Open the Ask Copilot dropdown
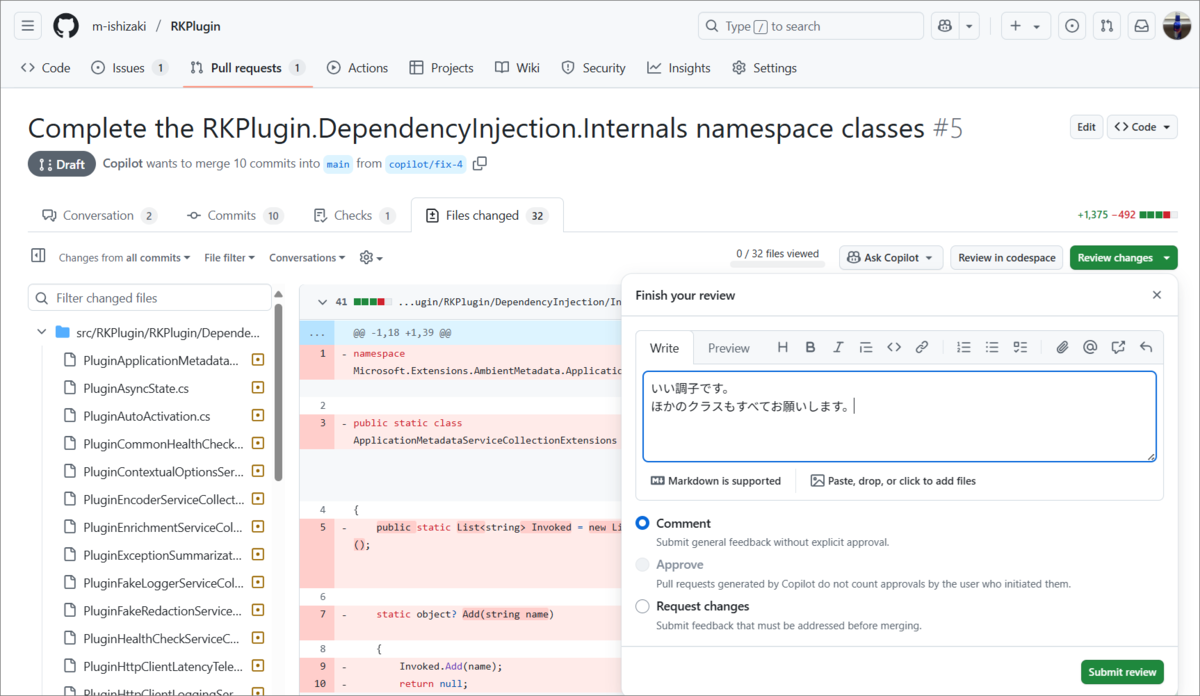 [891, 258]
